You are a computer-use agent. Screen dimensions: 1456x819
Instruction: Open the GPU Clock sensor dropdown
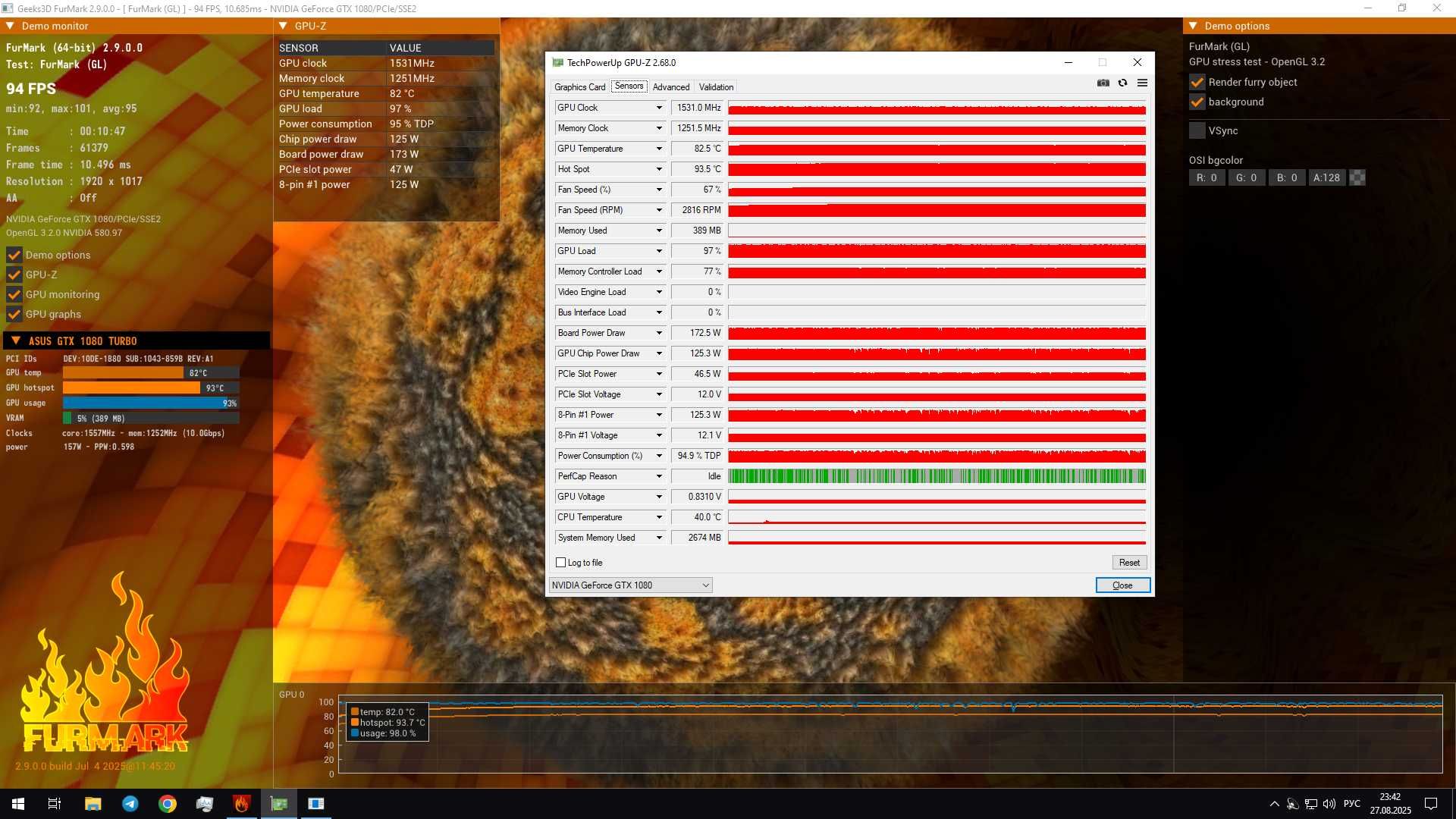pos(659,108)
